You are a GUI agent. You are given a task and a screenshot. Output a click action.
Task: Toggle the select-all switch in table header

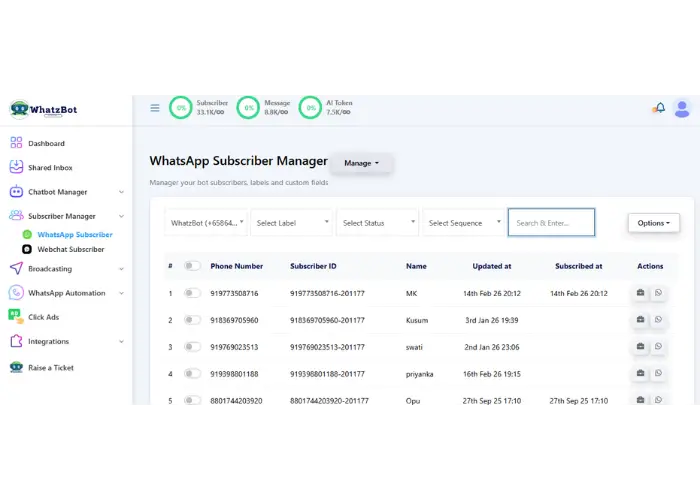(x=192, y=266)
